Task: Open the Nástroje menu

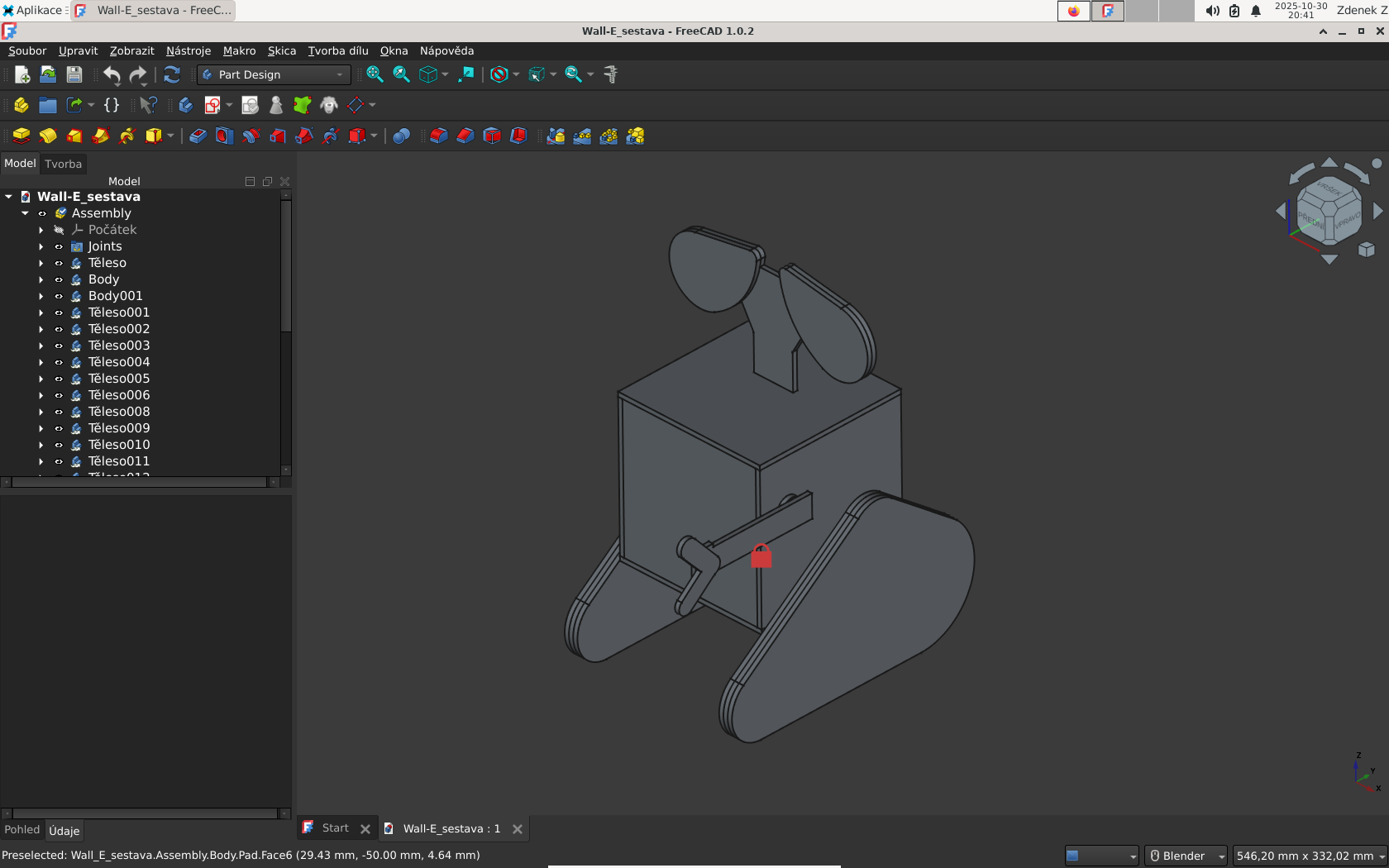Action: [189, 50]
